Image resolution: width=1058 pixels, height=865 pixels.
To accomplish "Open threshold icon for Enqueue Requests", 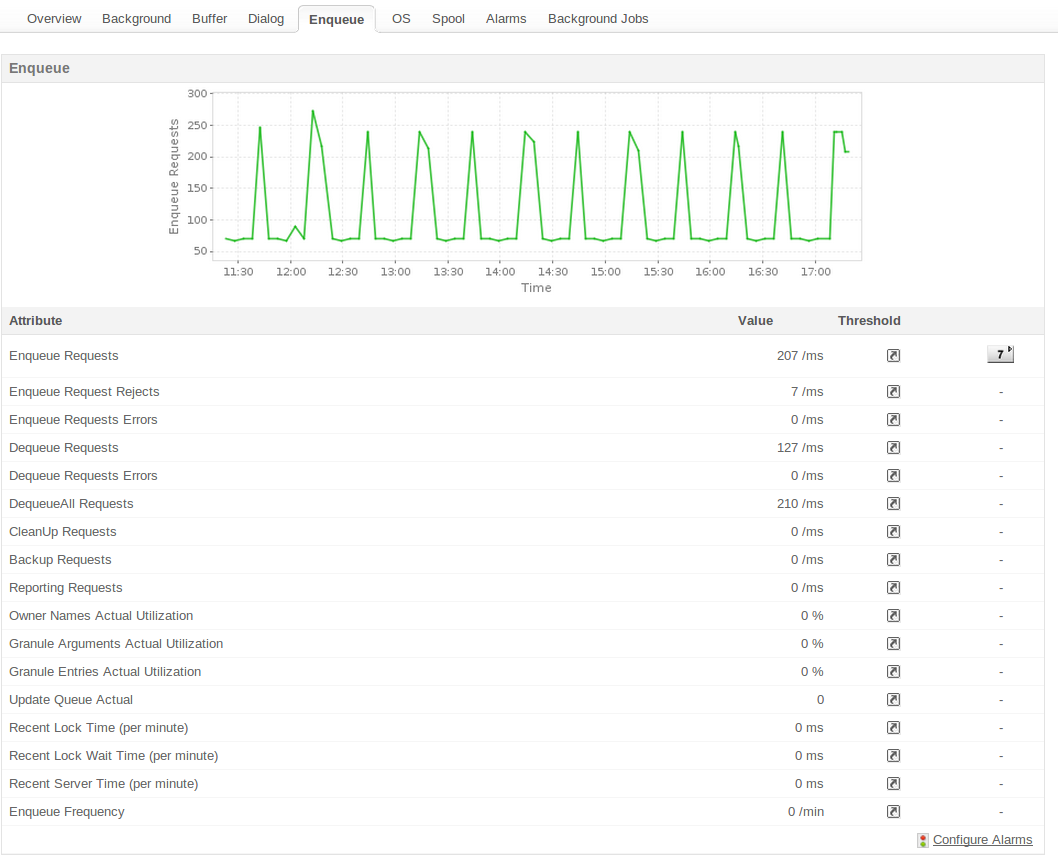I will [x=893, y=356].
